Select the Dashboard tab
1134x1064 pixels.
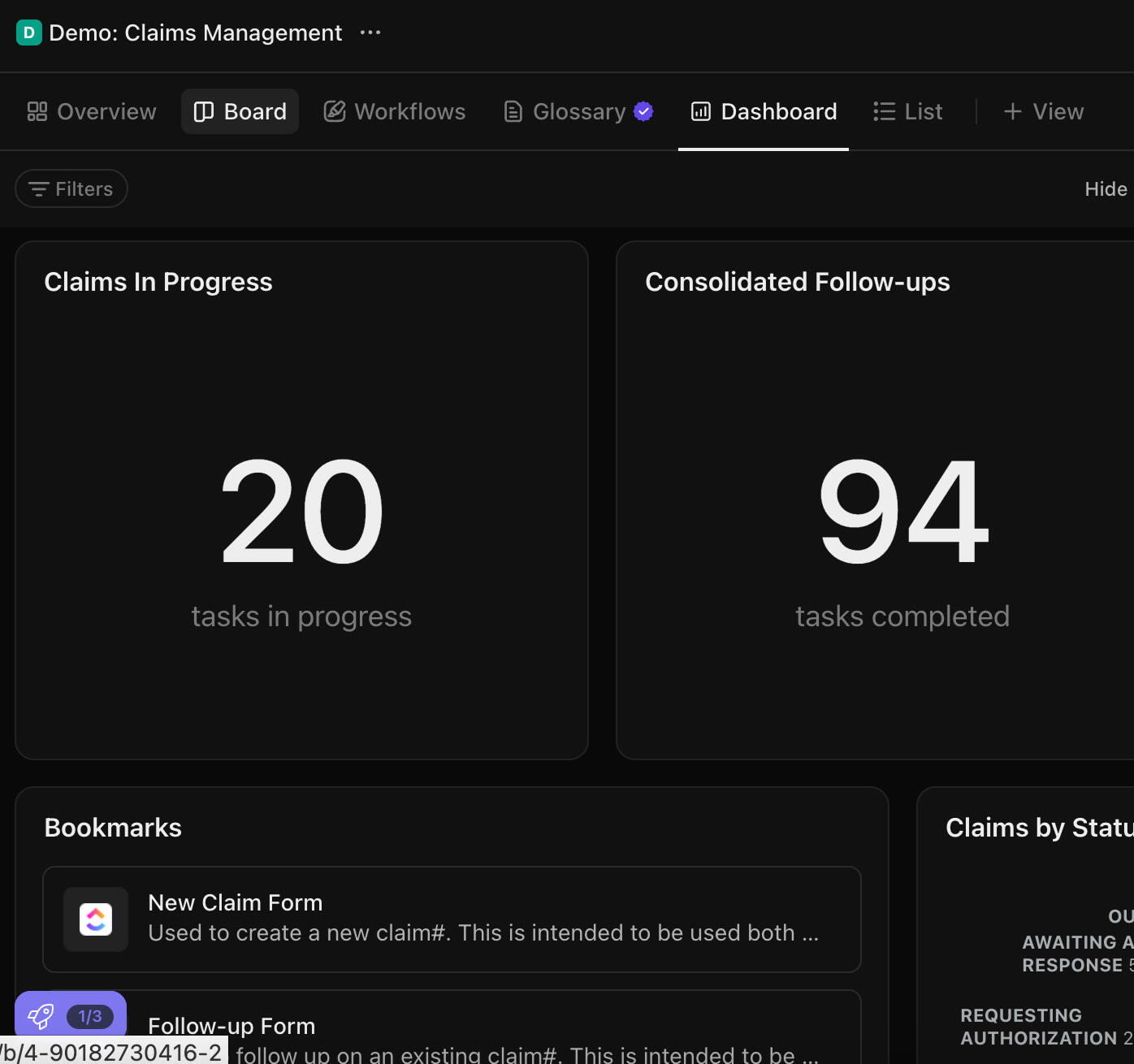[764, 111]
